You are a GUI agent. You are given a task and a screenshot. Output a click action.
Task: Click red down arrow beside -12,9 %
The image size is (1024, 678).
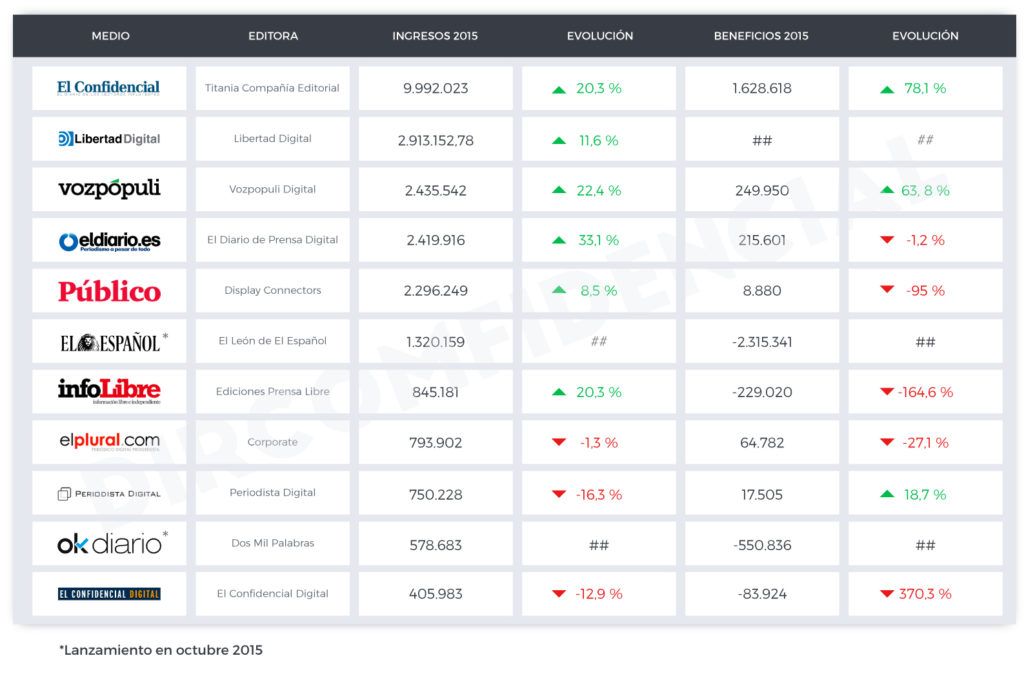(x=558, y=594)
